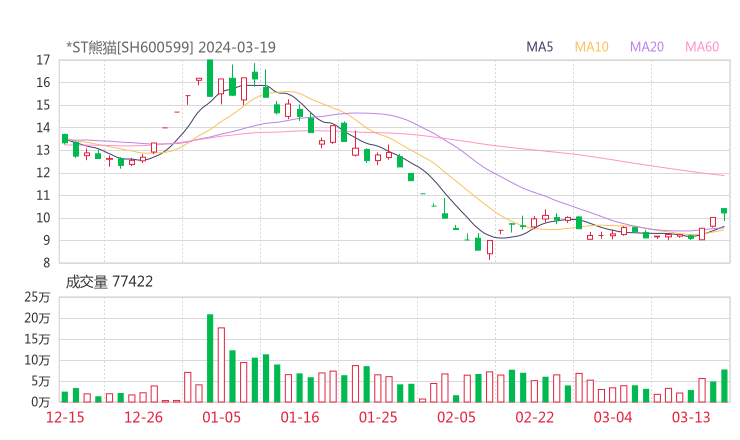Click the price axis value 10

click(x=43, y=218)
